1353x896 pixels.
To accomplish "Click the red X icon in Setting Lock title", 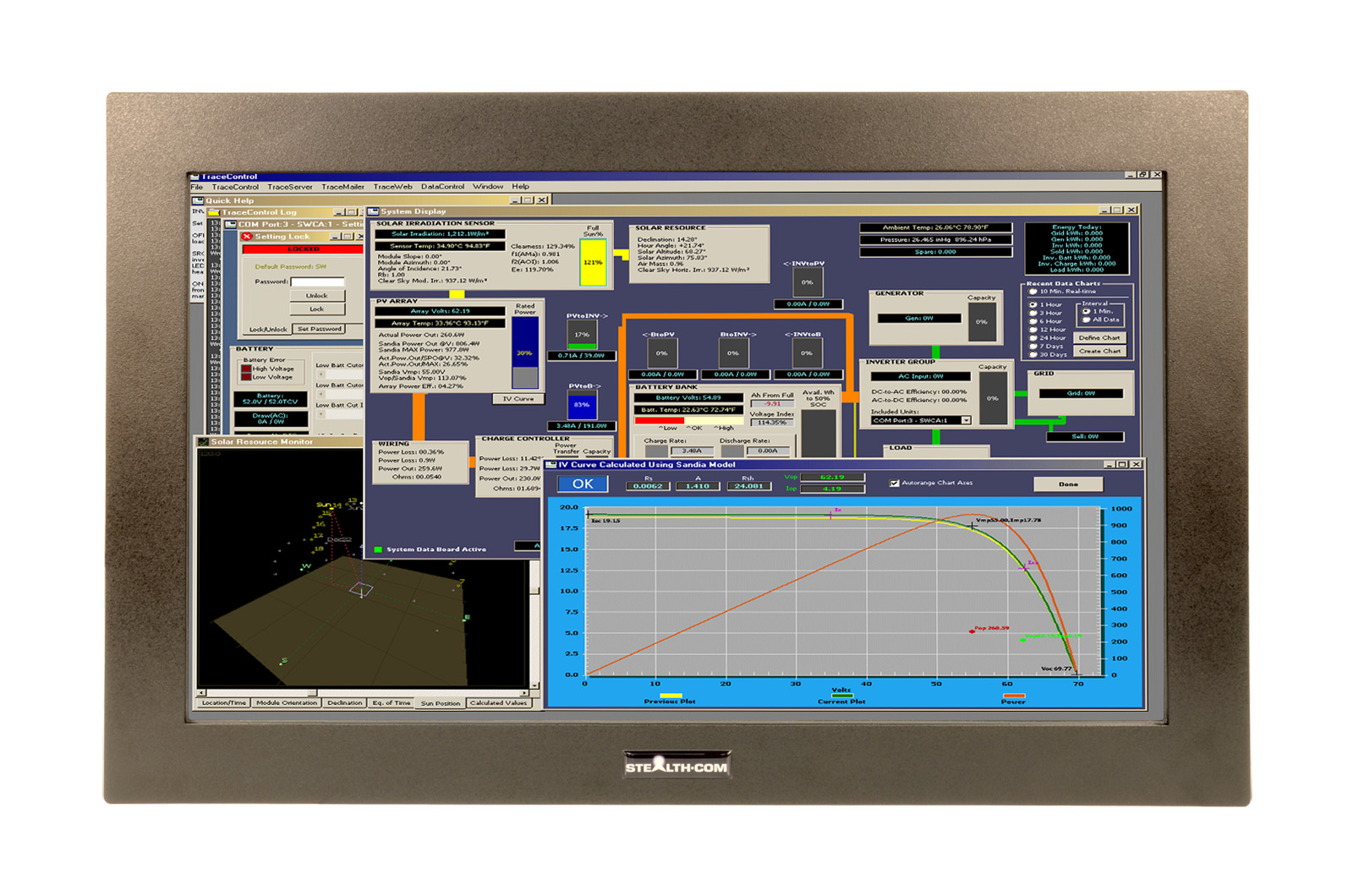I will (x=247, y=237).
